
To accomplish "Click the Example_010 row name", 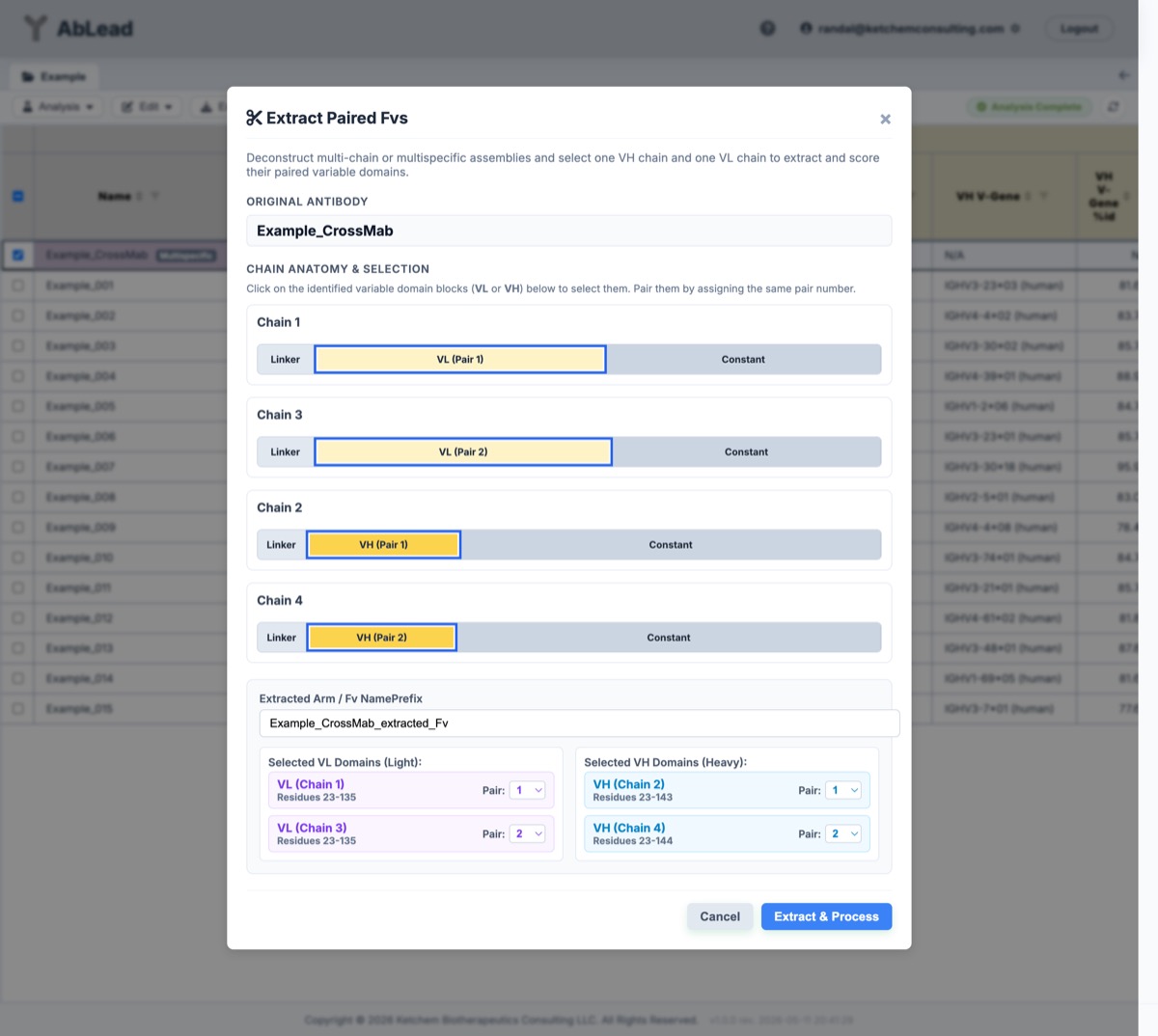I will click(x=80, y=558).
